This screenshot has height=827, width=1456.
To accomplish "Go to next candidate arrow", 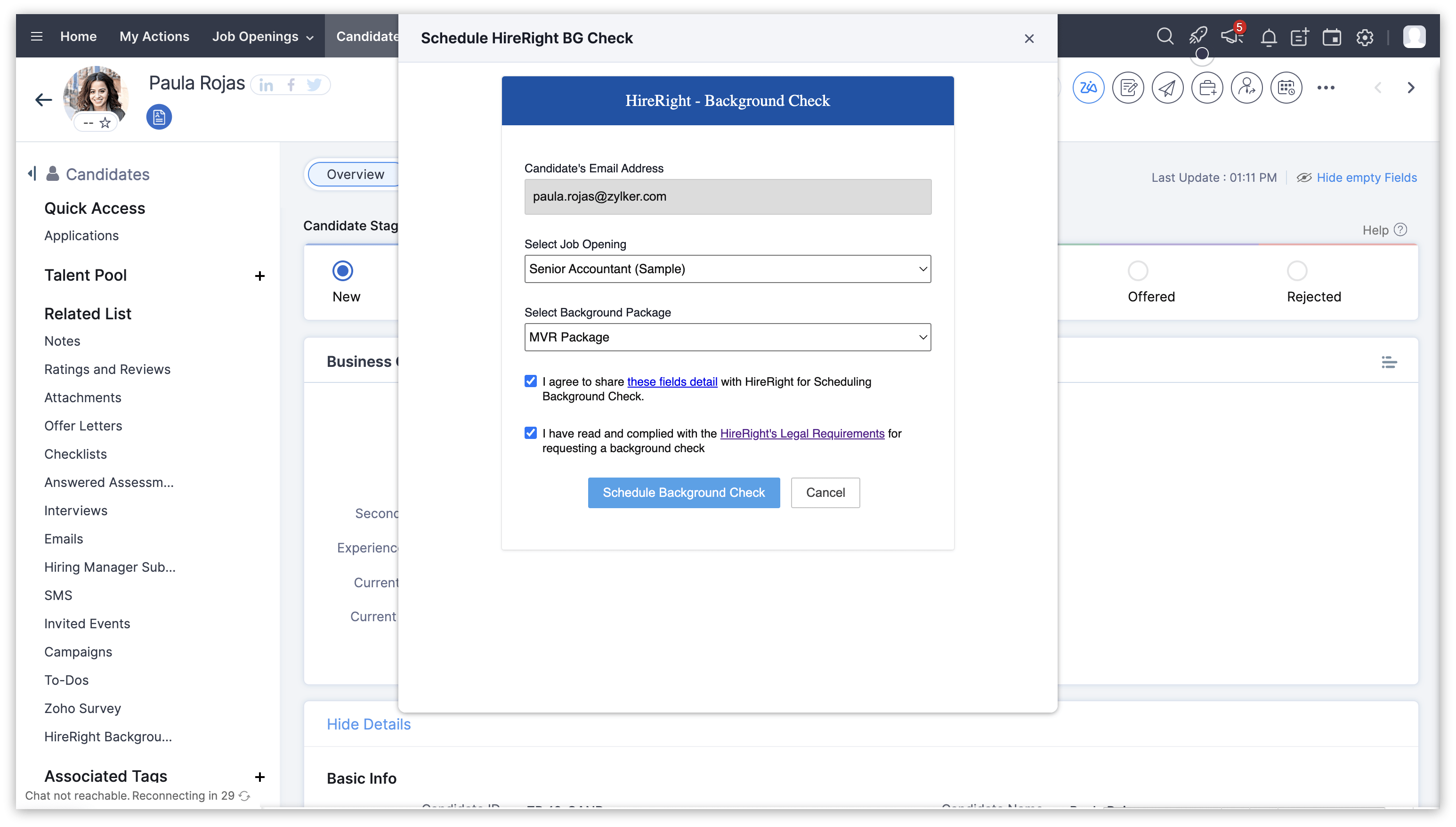I will [x=1411, y=88].
